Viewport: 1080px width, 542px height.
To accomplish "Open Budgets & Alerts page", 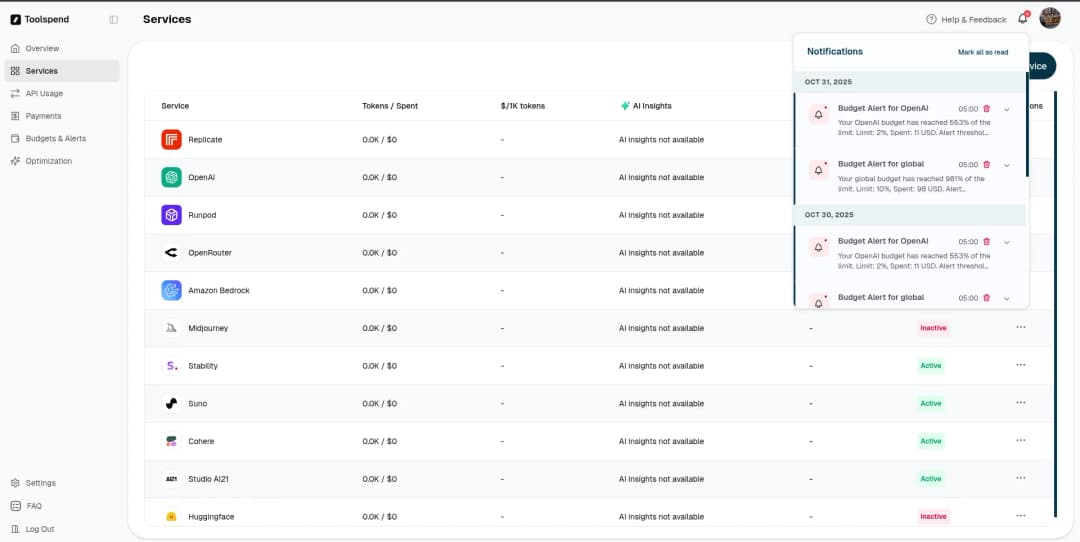I will tap(55, 138).
